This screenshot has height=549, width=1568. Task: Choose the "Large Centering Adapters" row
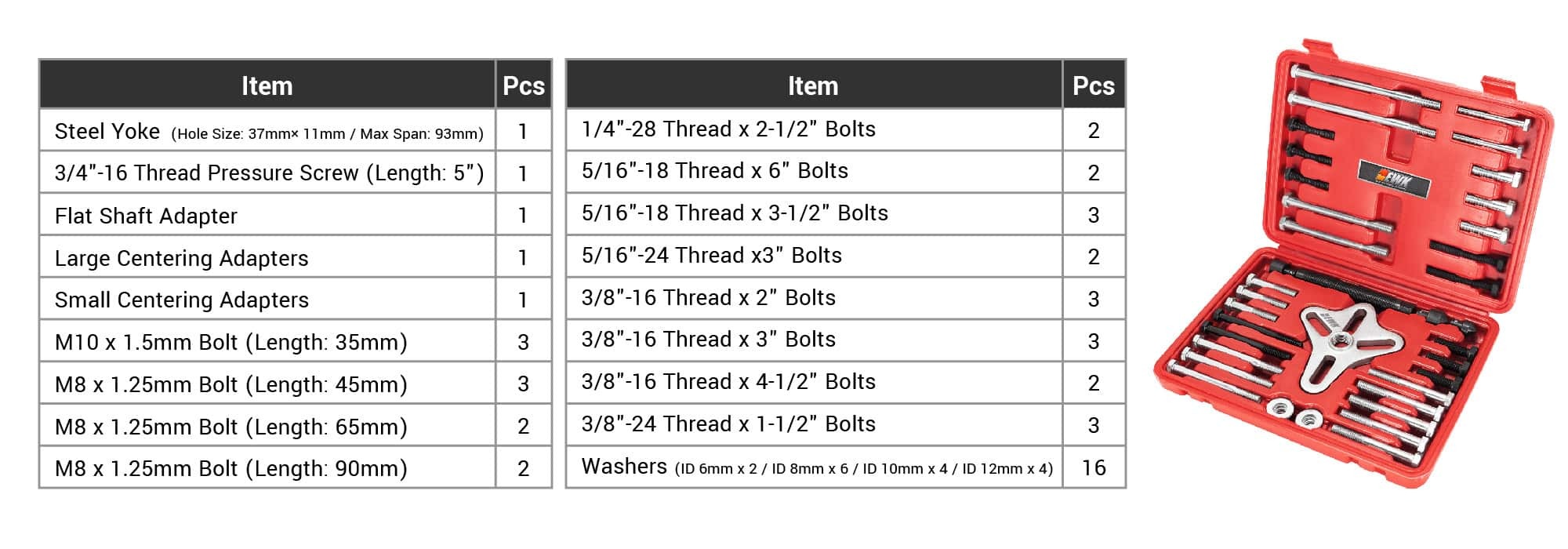click(181, 258)
